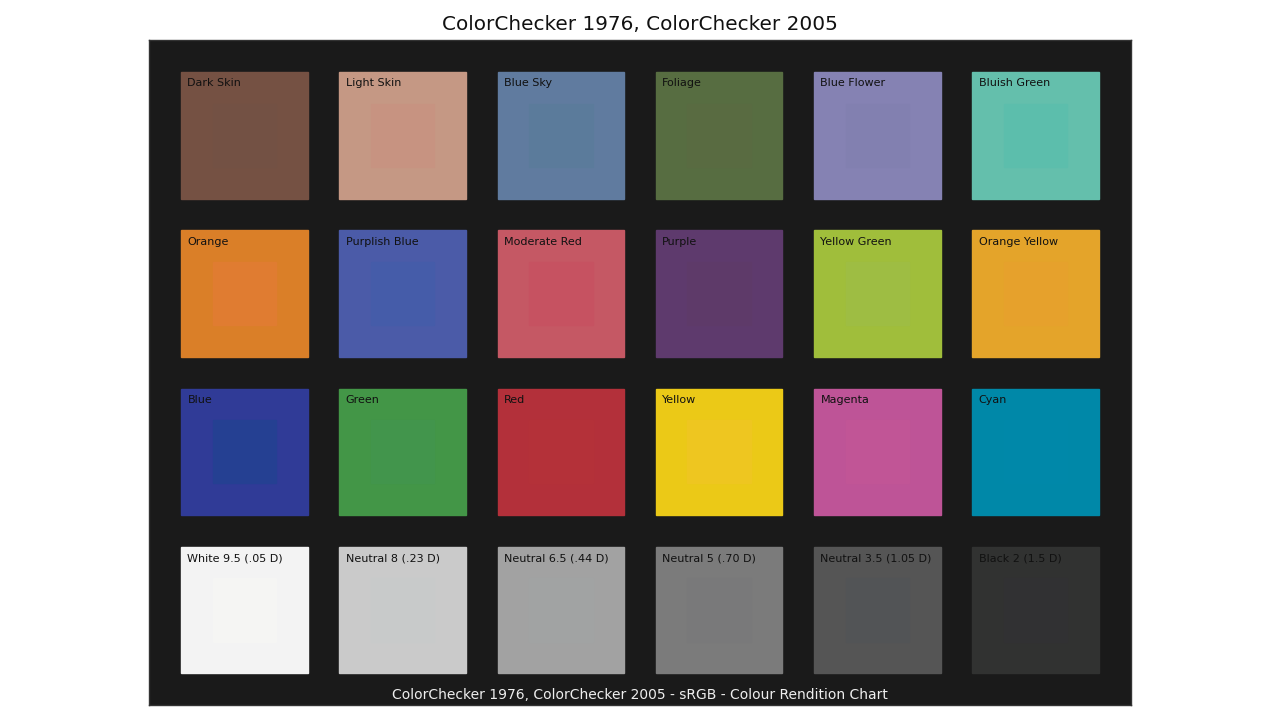Viewport: 1280px width, 720px height.
Task: Select the Green swatch
Action: [403, 452]
